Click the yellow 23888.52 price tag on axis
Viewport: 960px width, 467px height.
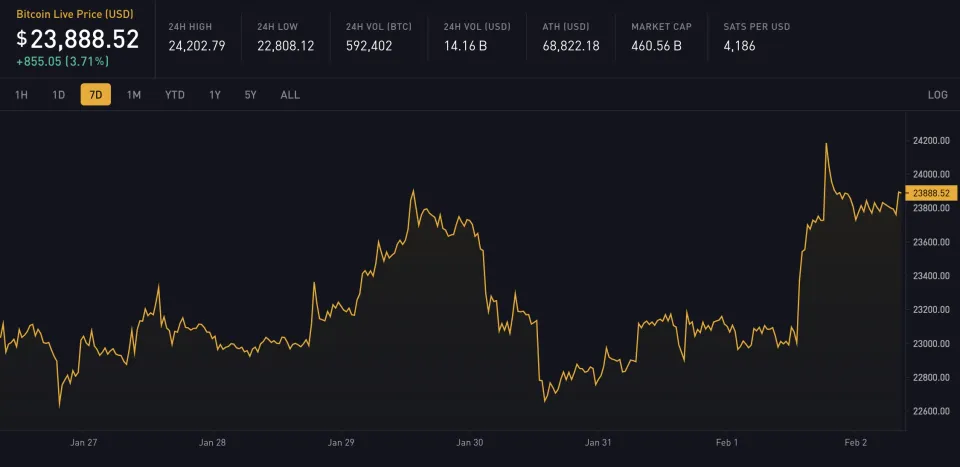930,193
